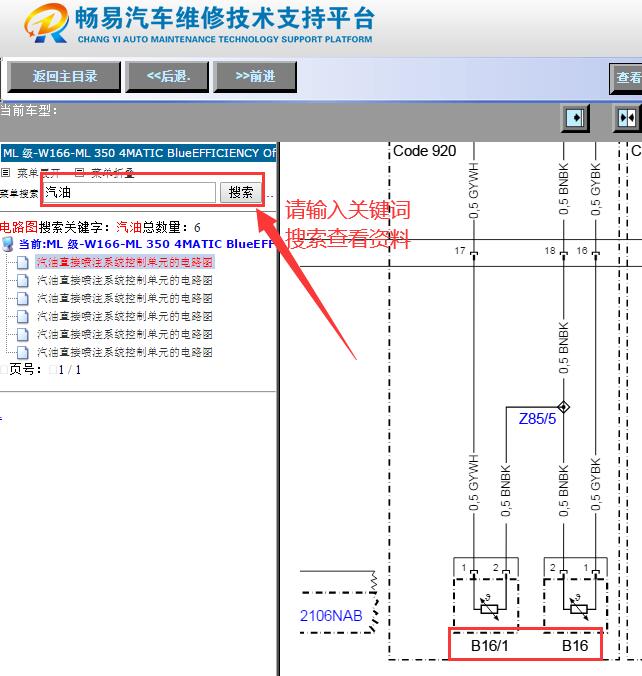The image size is (642, 676).
Task: Click the document icon of the first result
Action: pyautogui.click(x=22, y=262)
